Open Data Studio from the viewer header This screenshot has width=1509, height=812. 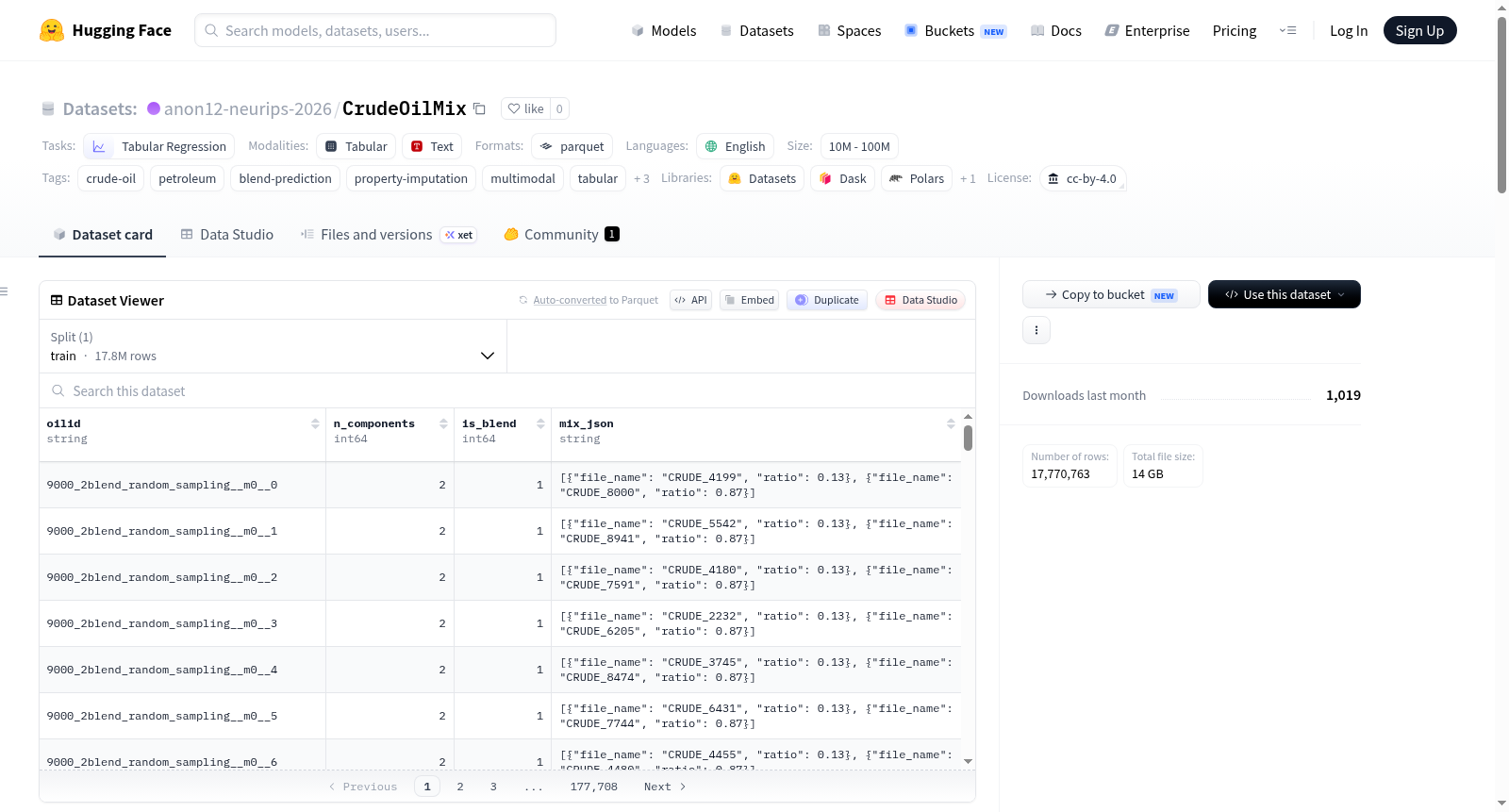pyautogui.click(x=920, y=300)
